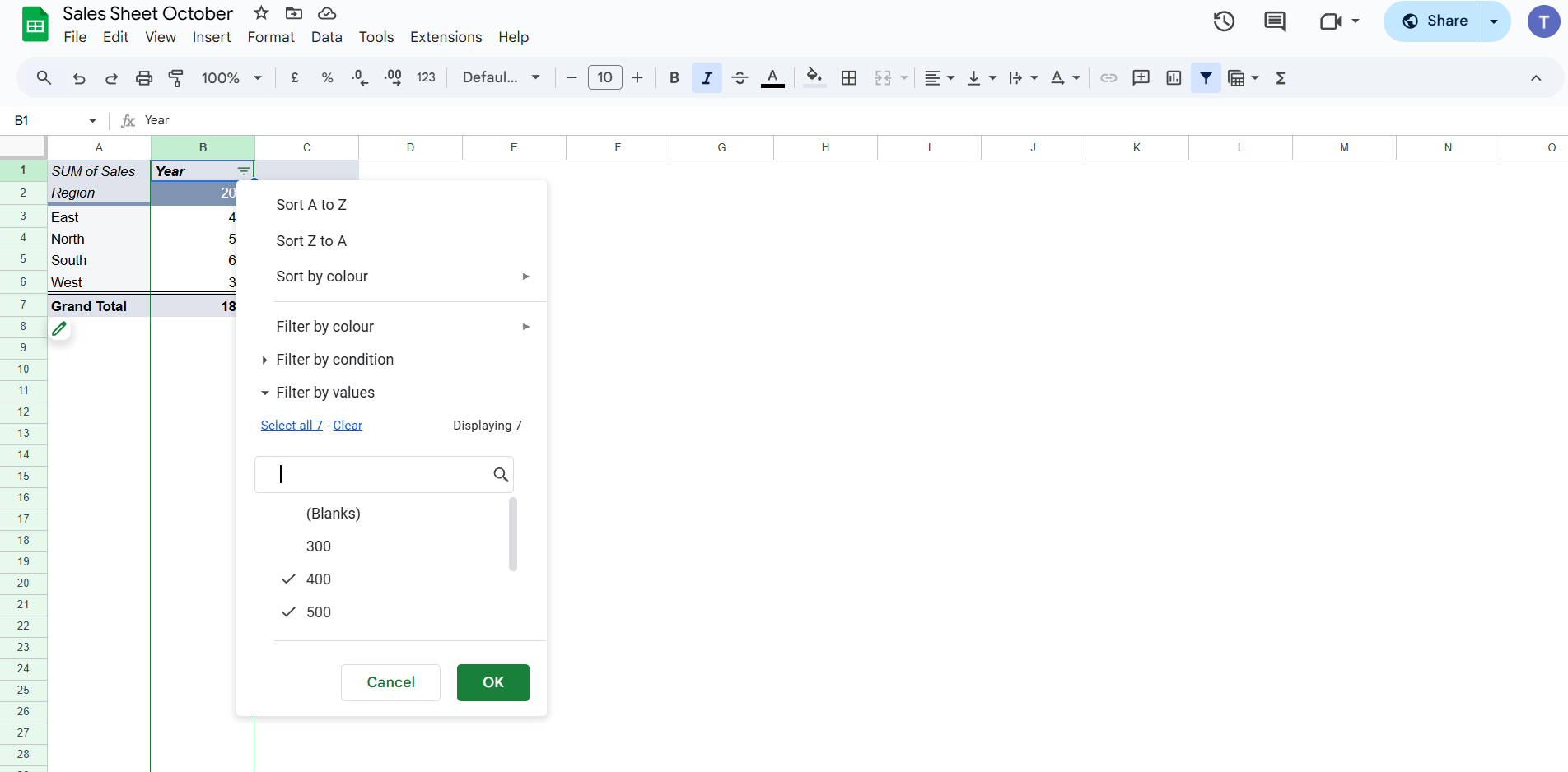Insert a comment from the toolbar
1568x772 pixels.
(1141, 77)
